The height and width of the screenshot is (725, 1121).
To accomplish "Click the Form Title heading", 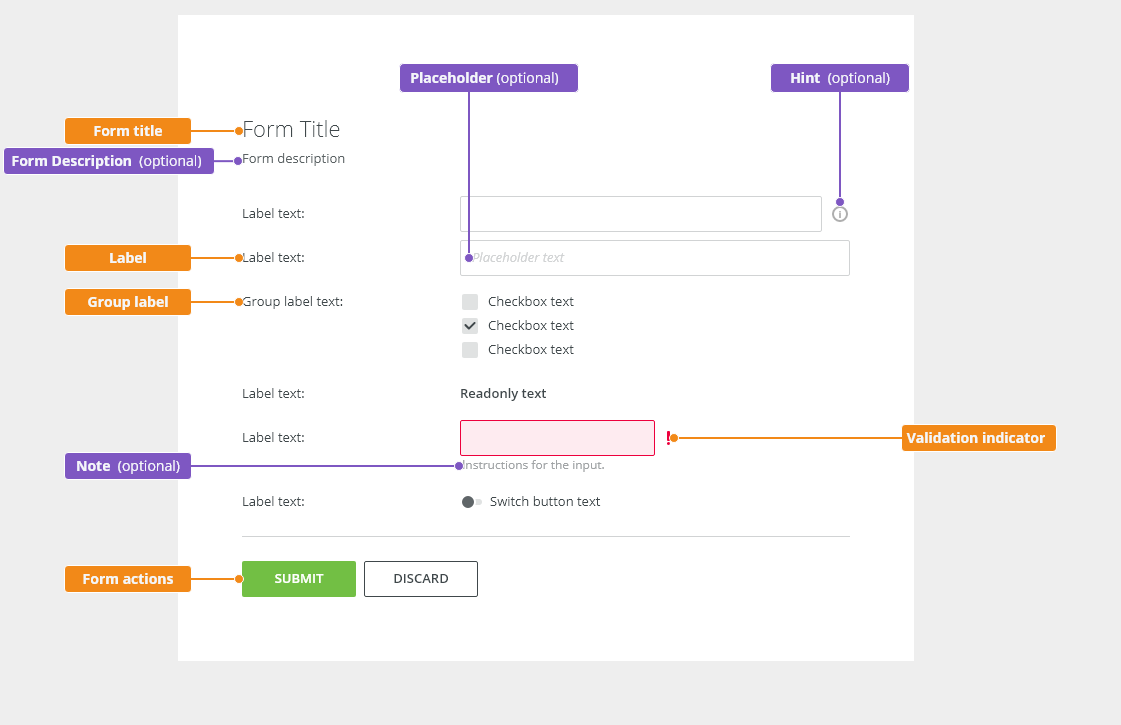I will [291, 129].
